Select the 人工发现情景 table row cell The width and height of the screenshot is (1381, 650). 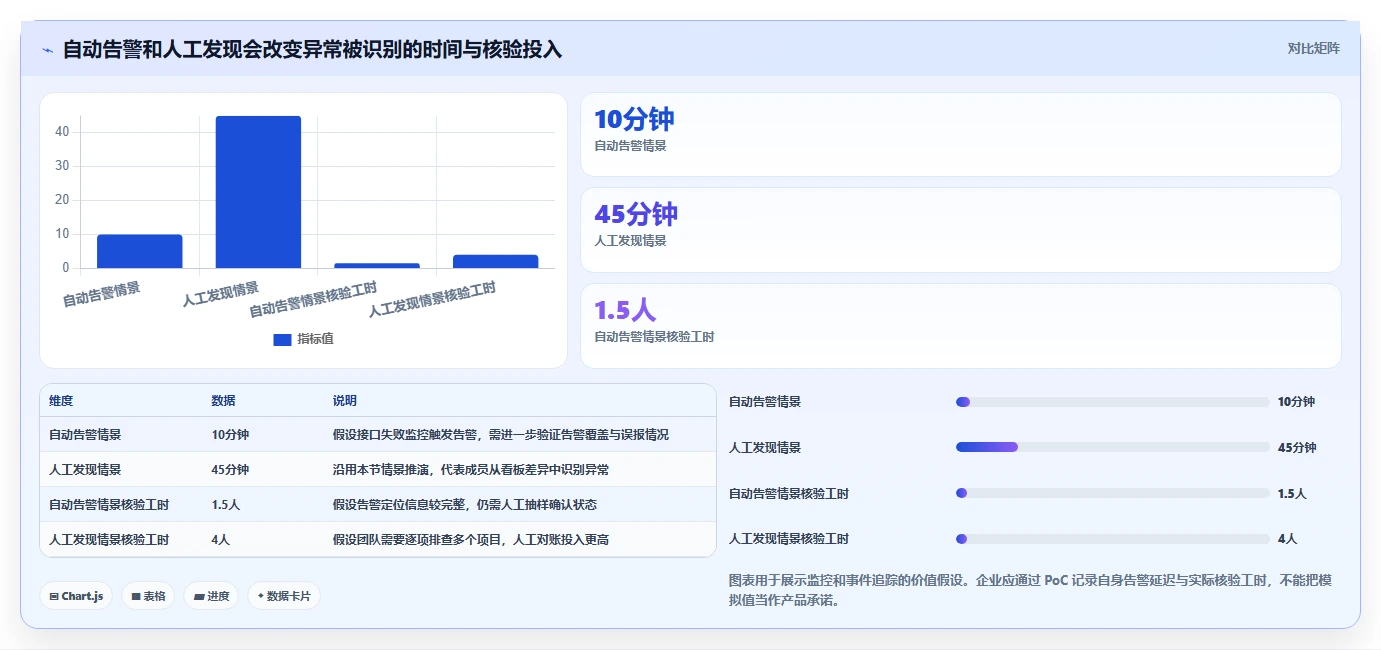(85, 470)
